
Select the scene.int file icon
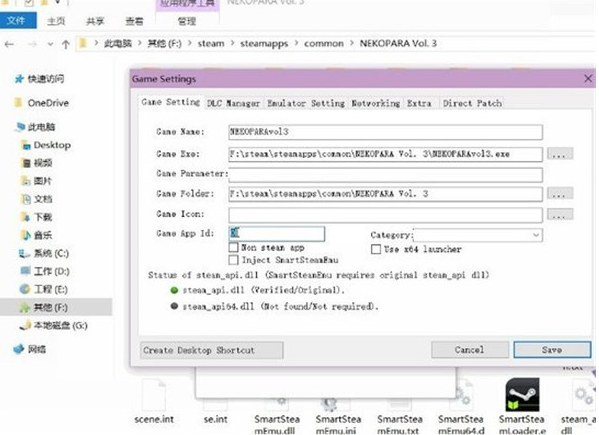[x=154, y=395]
